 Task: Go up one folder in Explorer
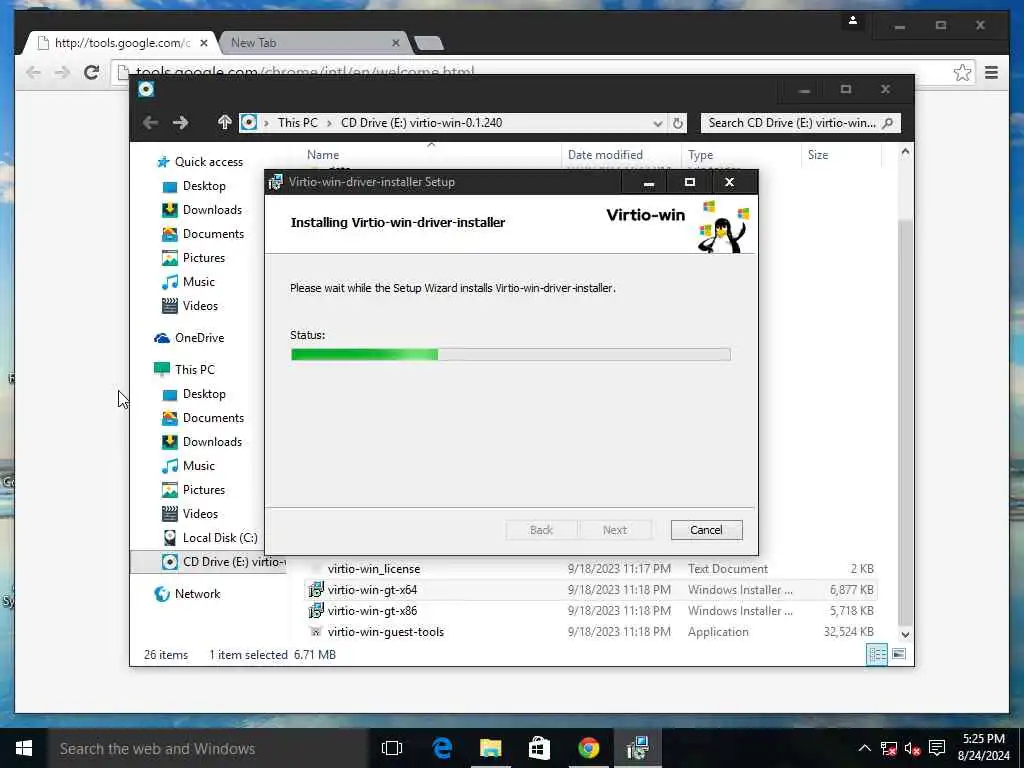(x=225, y=123)
